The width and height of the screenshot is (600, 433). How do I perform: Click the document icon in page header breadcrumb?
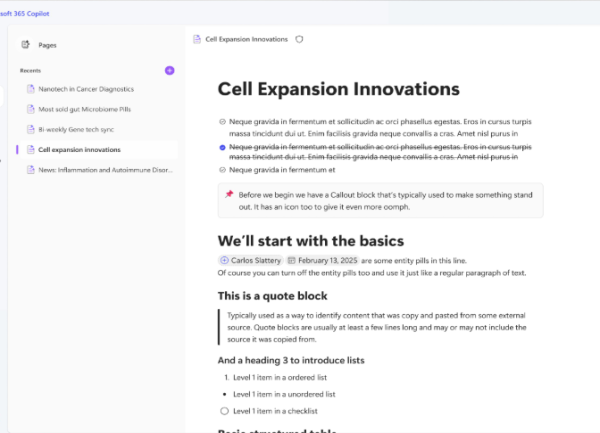(197, 39)
